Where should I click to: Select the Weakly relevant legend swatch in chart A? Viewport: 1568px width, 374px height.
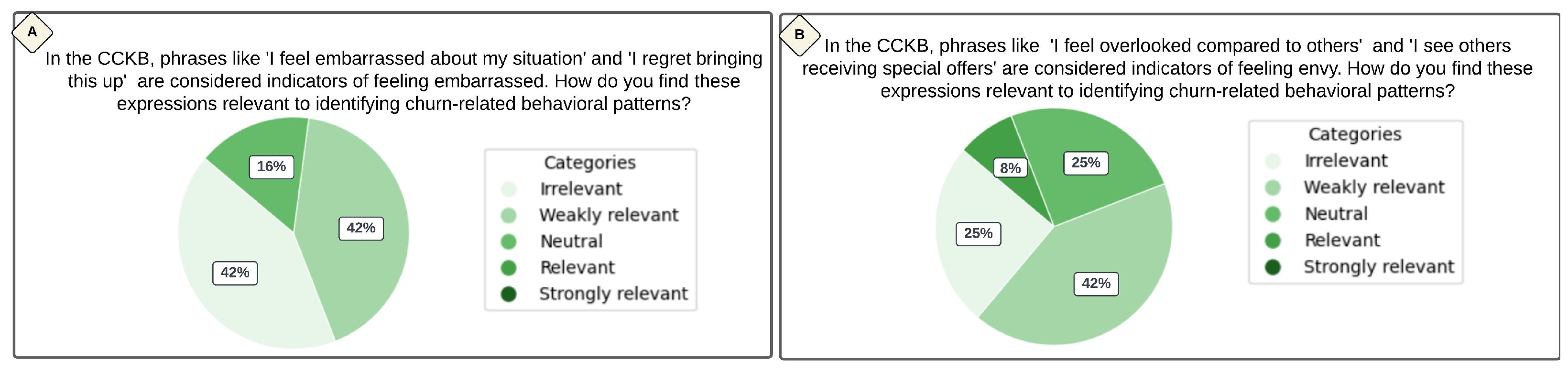tap(508, 216)
